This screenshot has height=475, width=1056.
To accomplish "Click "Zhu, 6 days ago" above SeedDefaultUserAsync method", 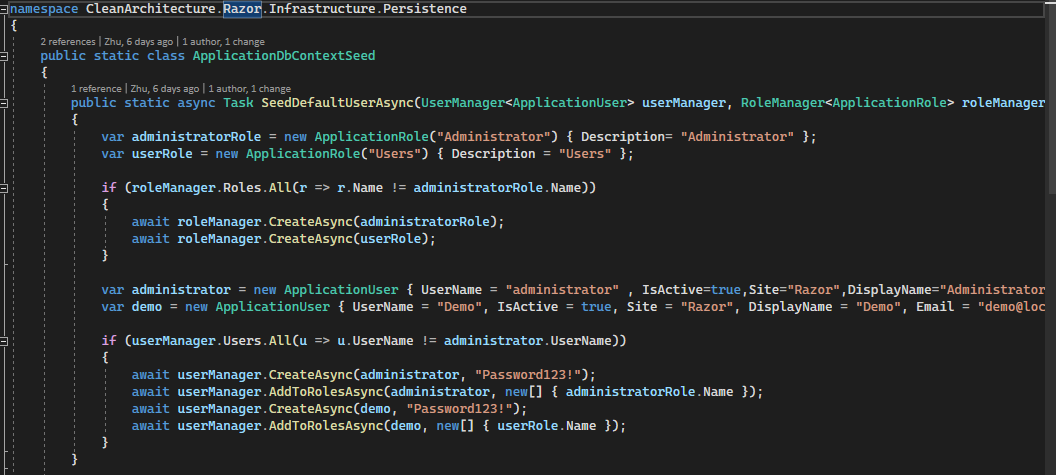I will [x=165, y=89].
